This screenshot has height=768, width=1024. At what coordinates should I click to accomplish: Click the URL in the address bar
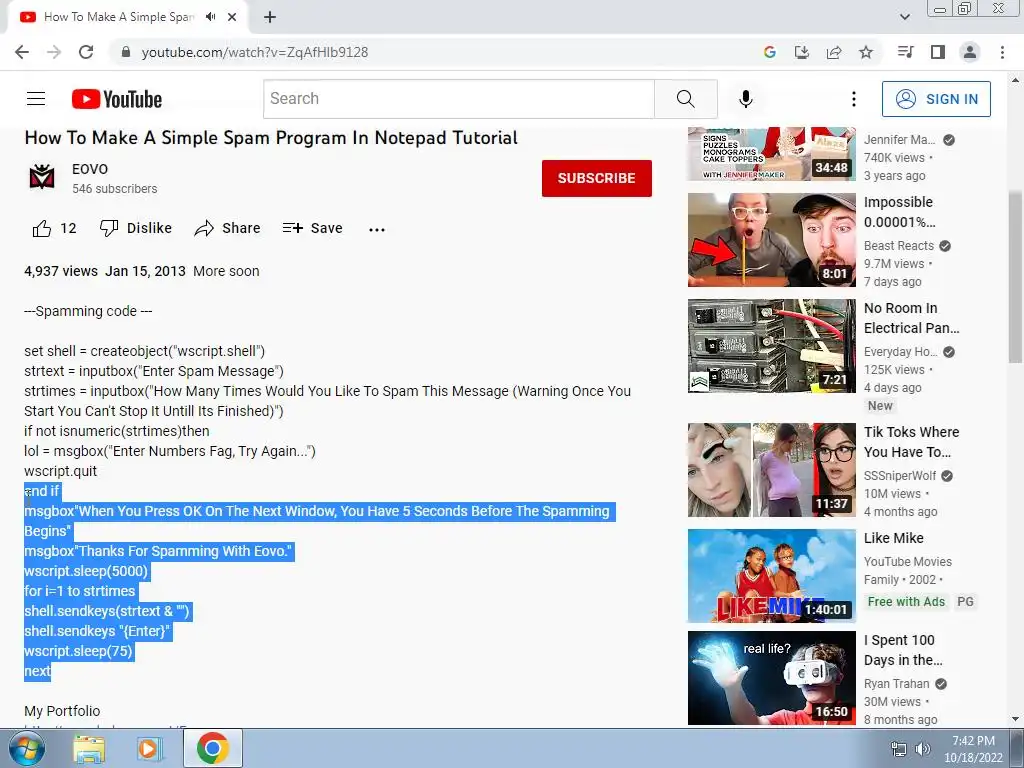click(x=255, y=52)
